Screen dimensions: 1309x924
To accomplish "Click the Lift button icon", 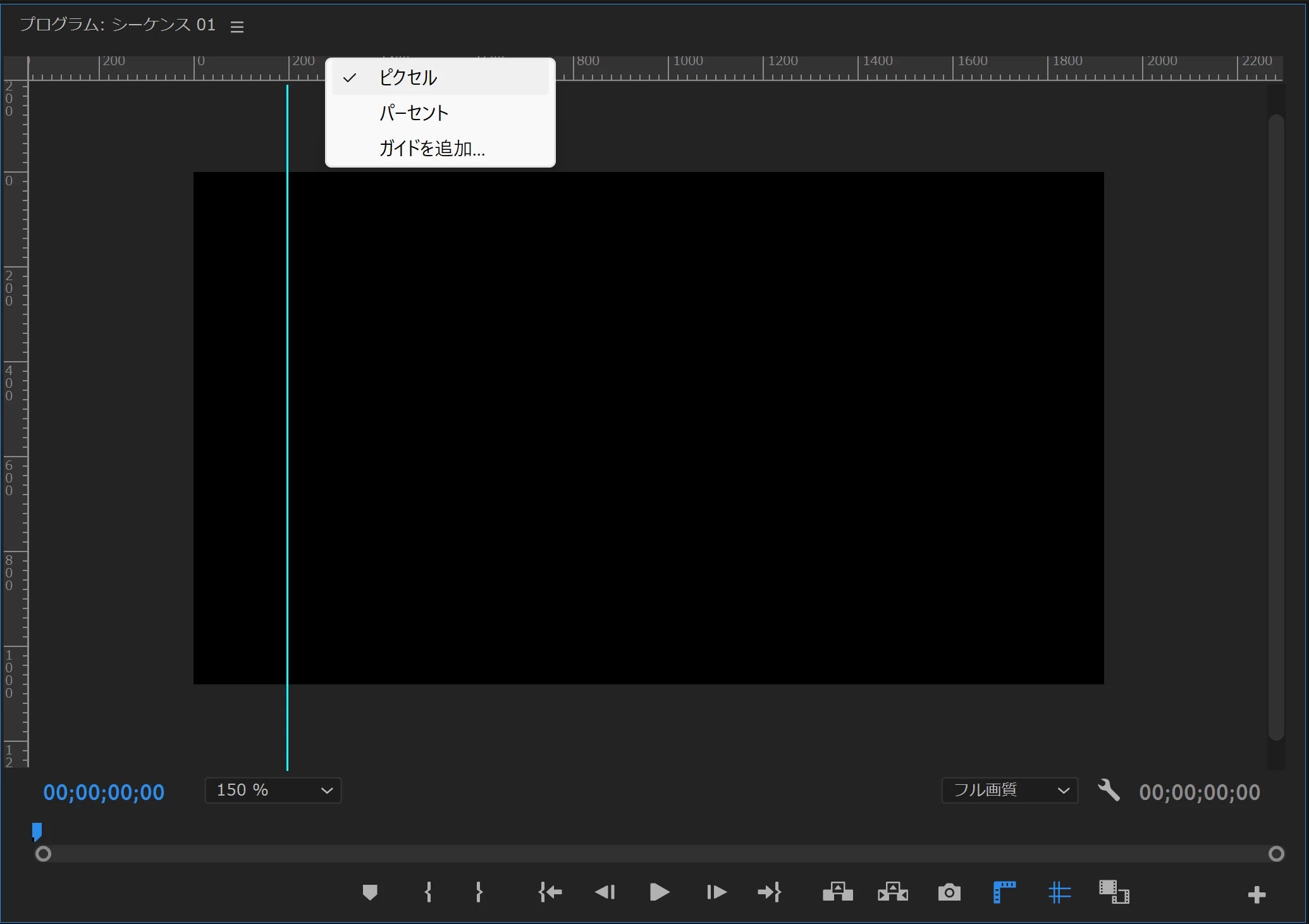I will 837,892.
